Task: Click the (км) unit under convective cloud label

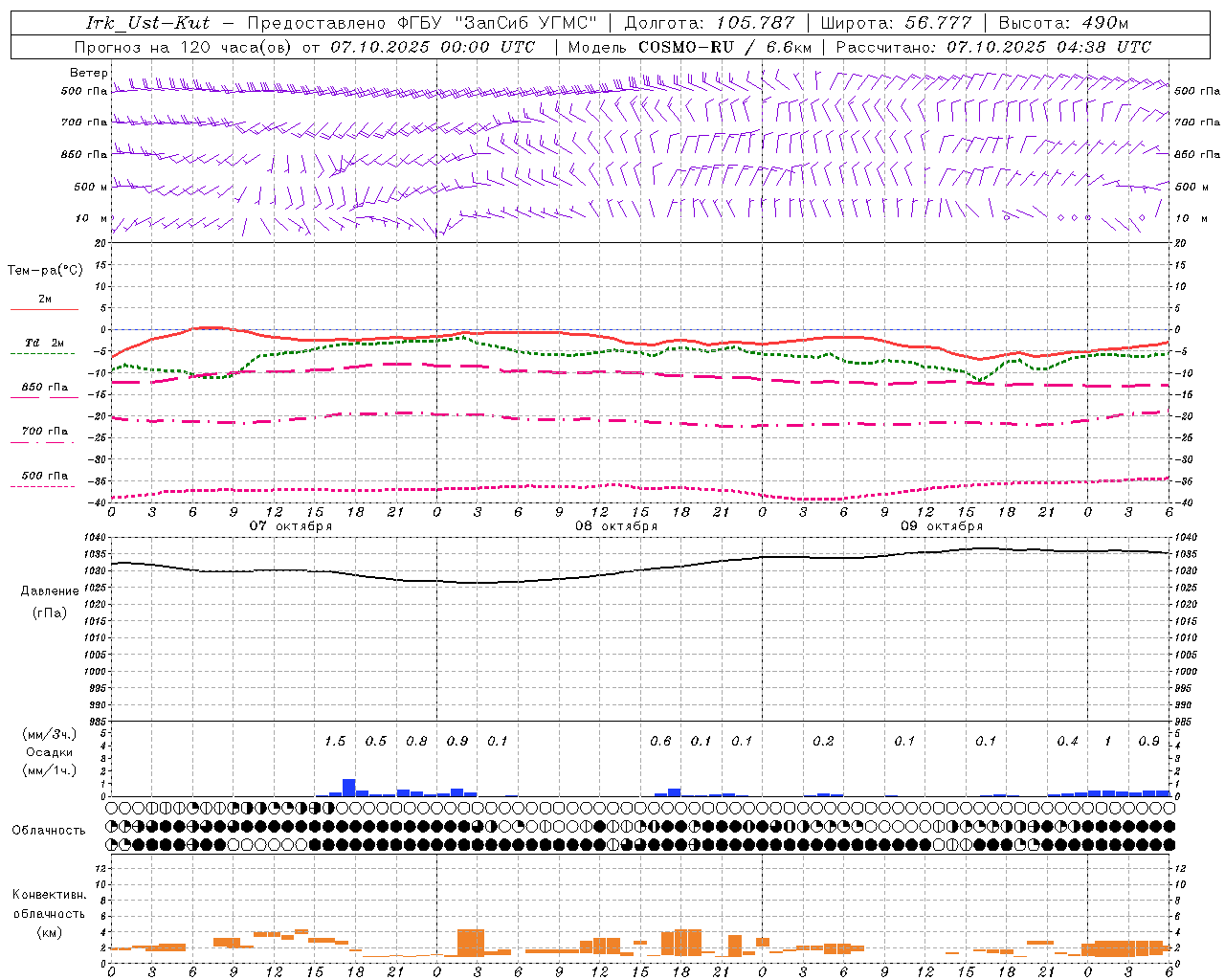Action: [x=49, y=931]
